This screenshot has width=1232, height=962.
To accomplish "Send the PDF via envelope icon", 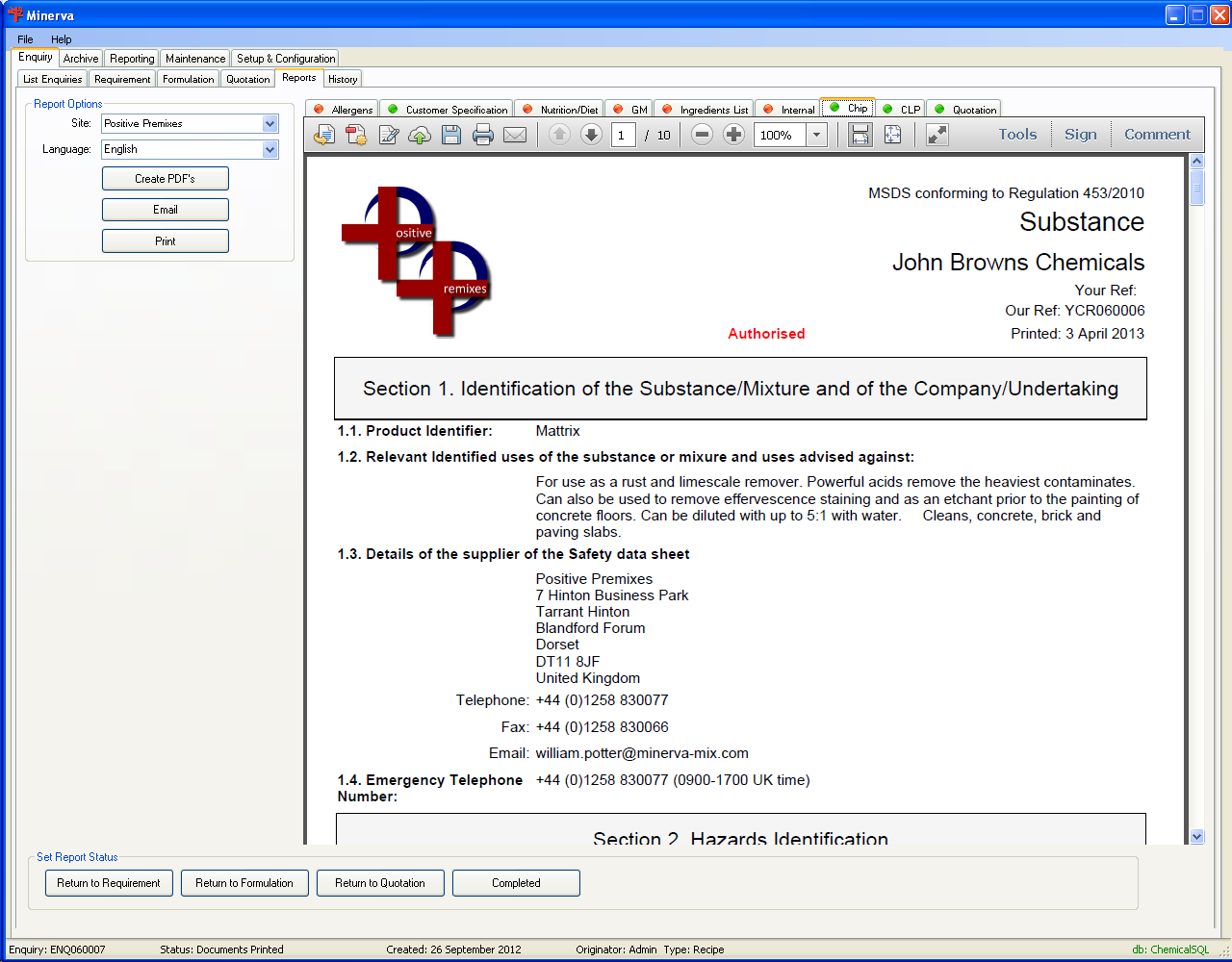I will point(515,135).
